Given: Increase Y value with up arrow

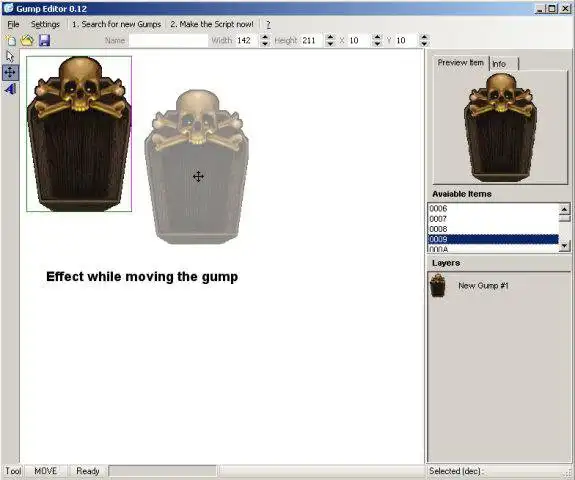Looking at the screenshot, I should pyautogui.click(x=424, y=37).
